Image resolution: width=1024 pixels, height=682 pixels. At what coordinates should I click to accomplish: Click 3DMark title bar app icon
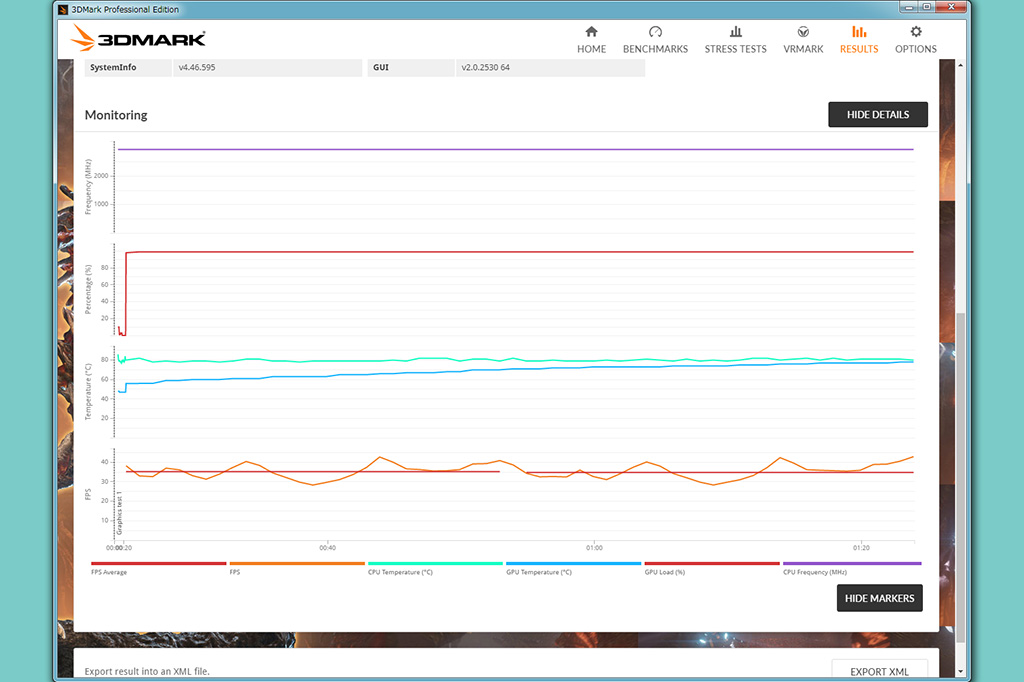tap(63, 9)
